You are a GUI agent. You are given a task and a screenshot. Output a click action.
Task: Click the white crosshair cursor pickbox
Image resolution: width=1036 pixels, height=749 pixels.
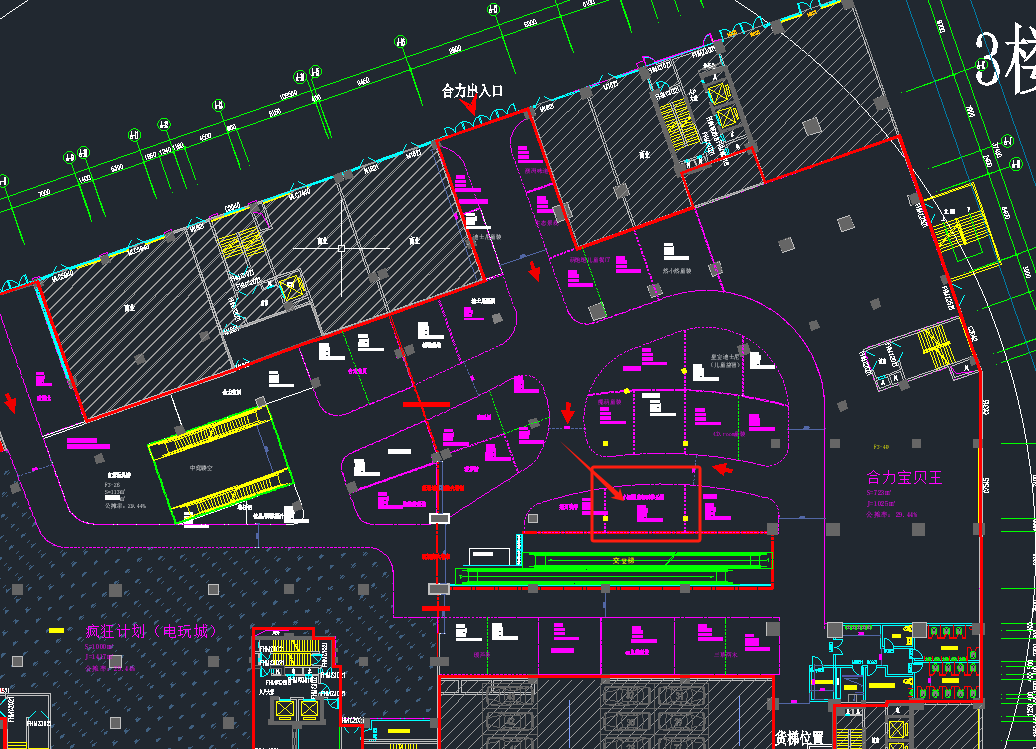click(x=341, y=247)
